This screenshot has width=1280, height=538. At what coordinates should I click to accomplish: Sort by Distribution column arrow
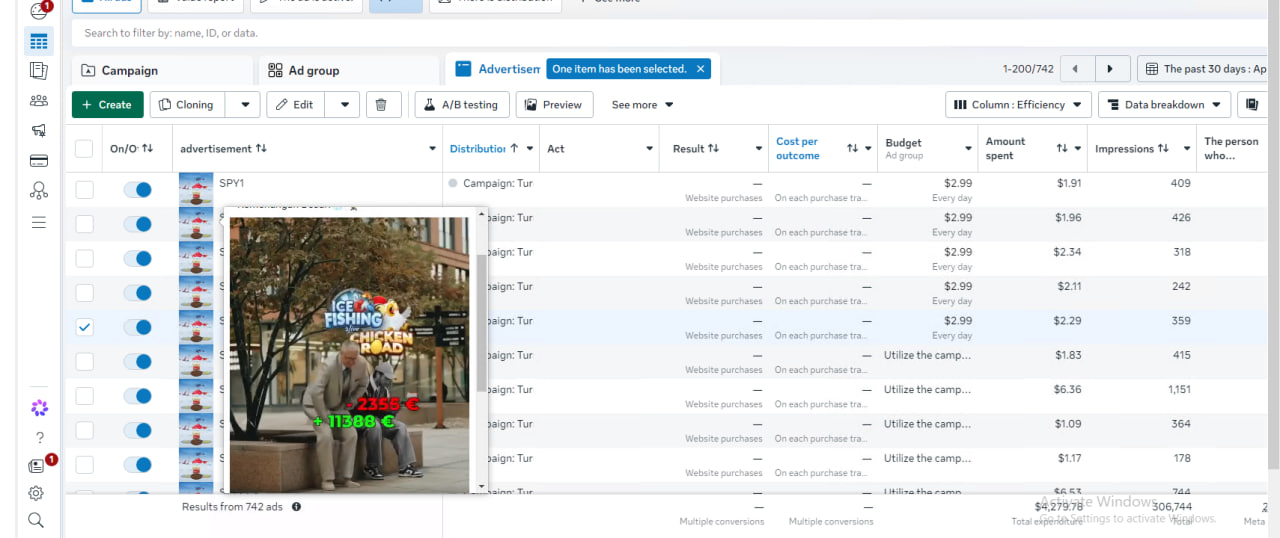(514, 148)
